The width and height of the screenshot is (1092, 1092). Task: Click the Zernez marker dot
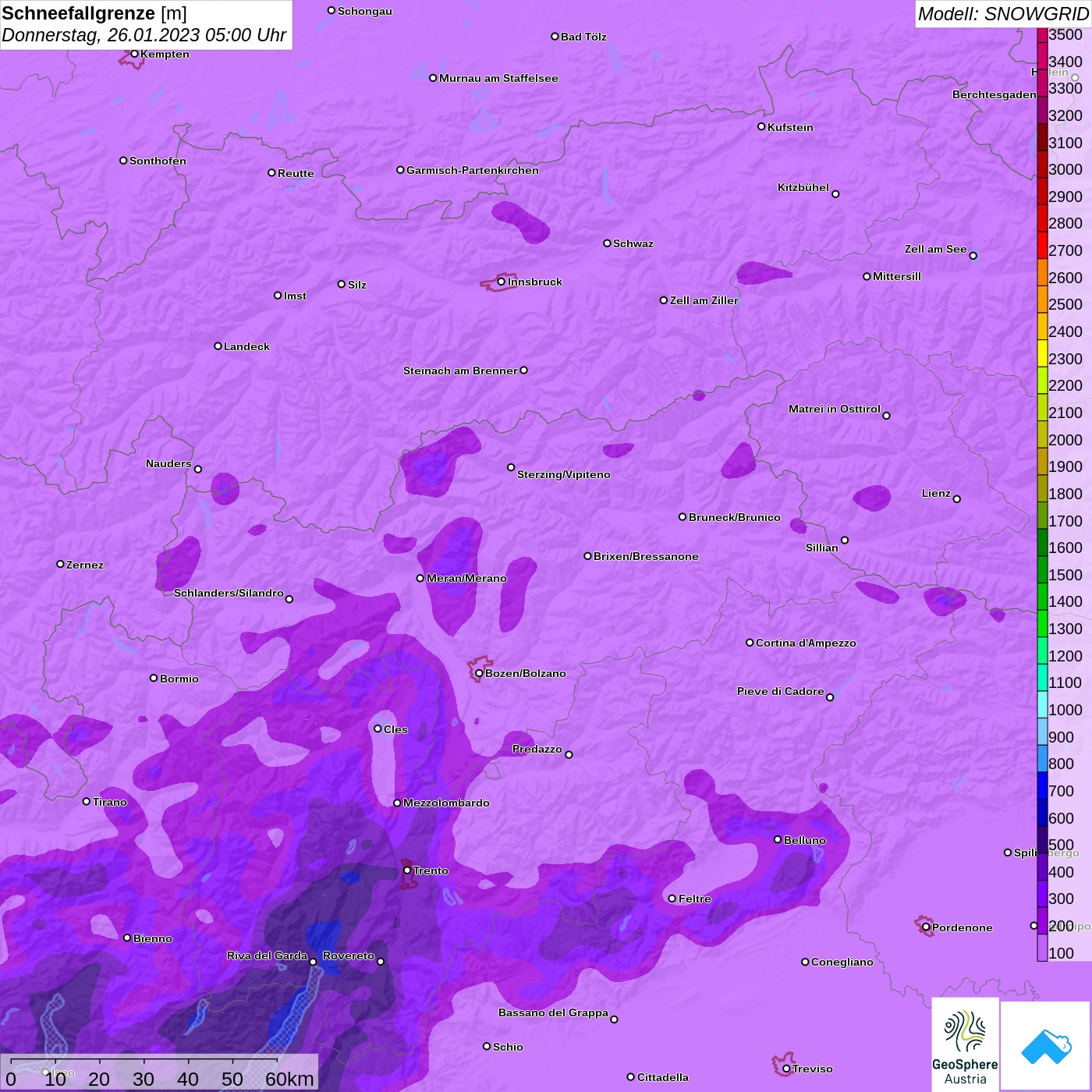[60, 564]
